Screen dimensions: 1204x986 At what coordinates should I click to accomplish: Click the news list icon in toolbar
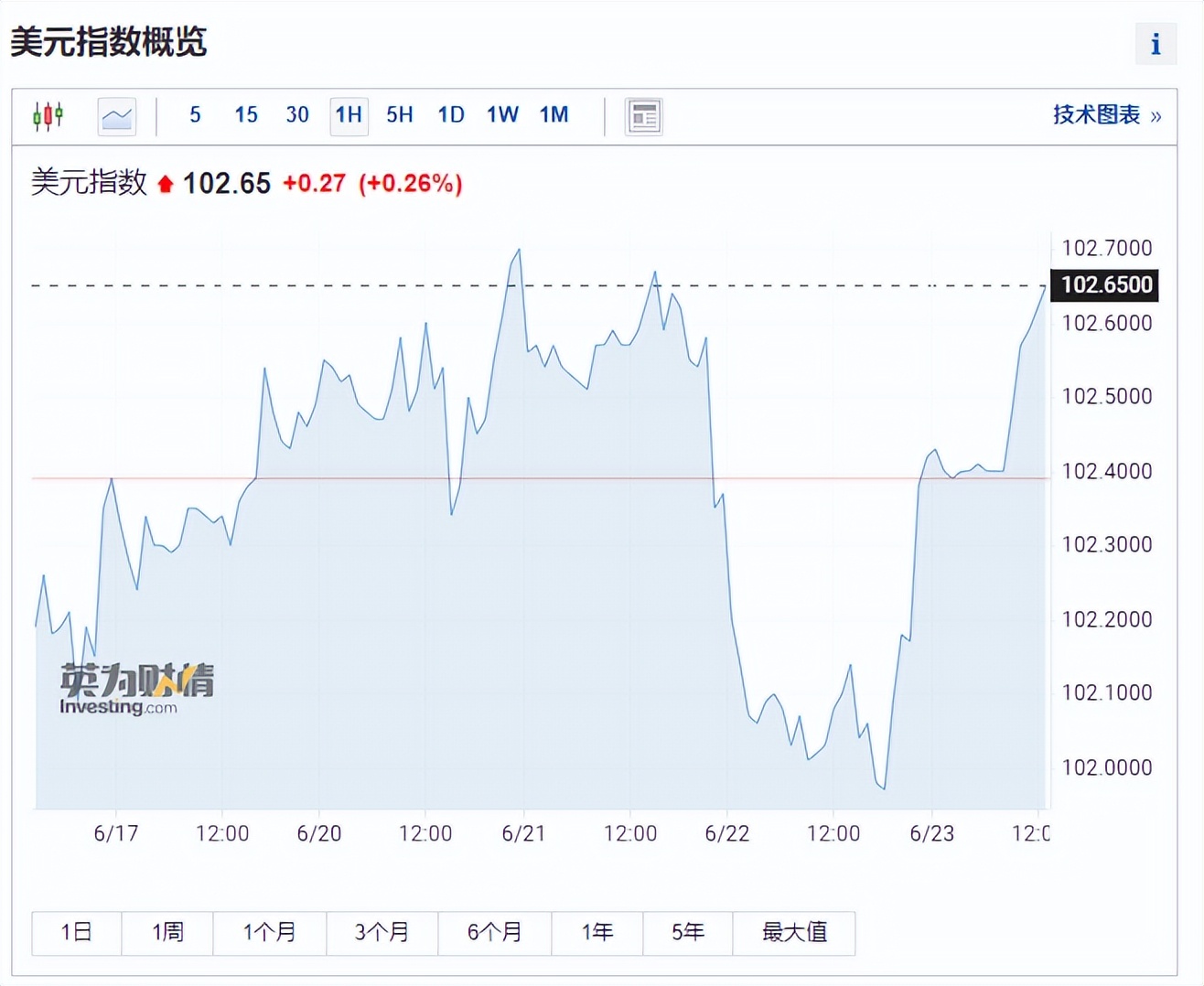[x=643, y=116]
